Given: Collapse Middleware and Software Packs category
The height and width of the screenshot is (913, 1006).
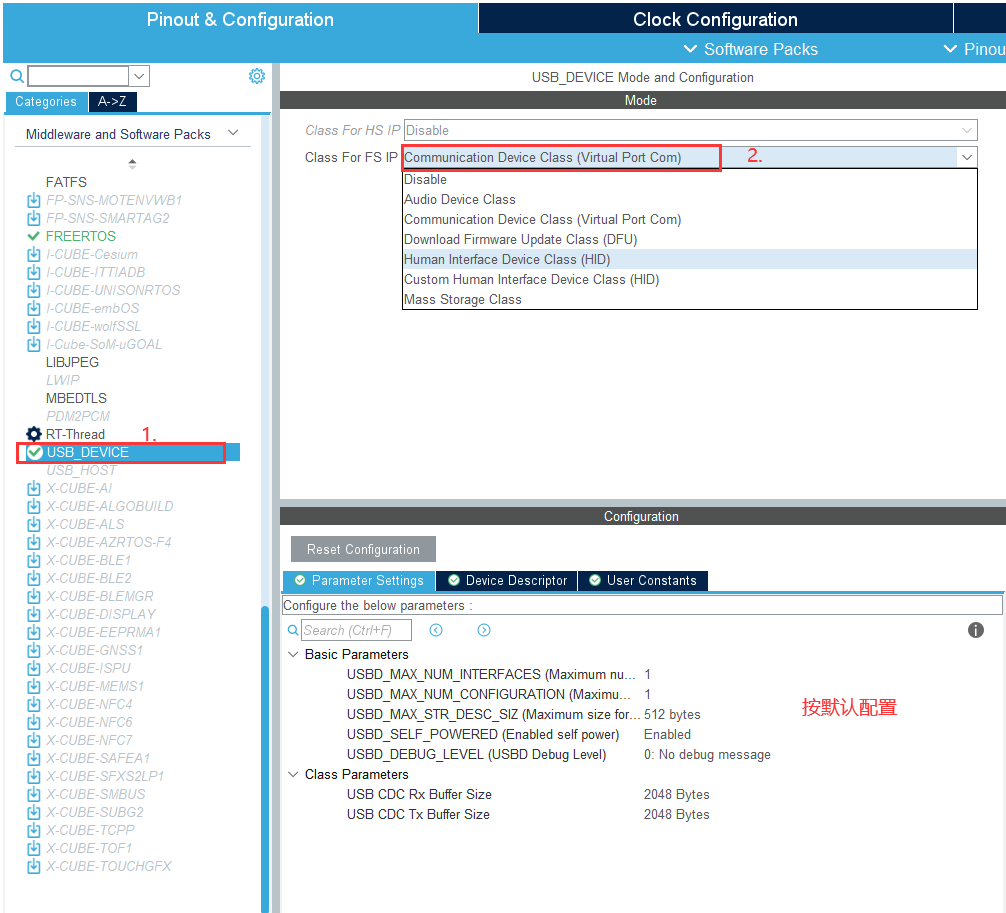Looking at the screenshot, I should coord(234,133).
